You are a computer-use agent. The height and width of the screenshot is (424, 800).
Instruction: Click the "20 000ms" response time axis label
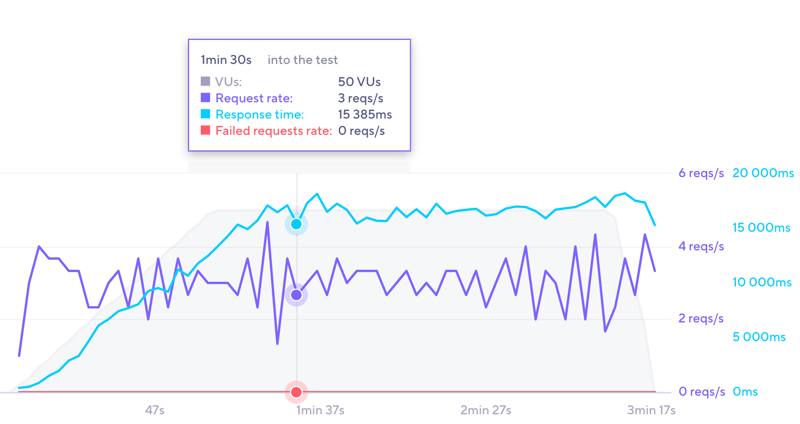pos(761,173)
